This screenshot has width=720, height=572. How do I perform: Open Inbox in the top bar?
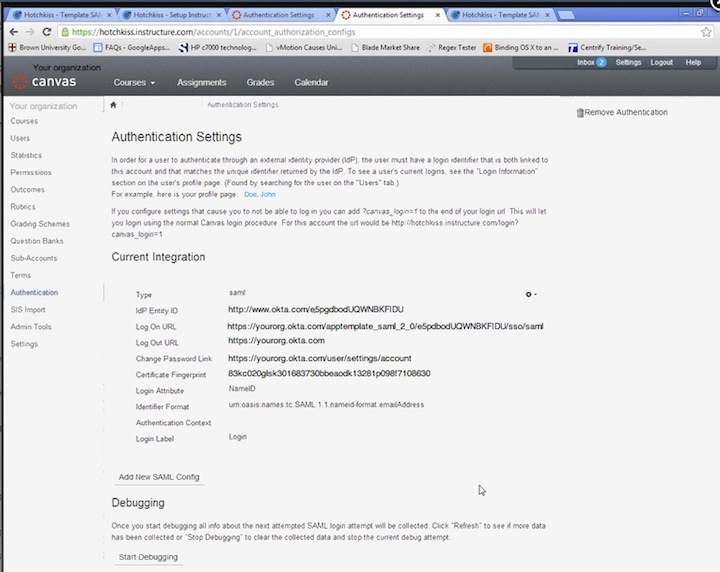pos(591,62)
